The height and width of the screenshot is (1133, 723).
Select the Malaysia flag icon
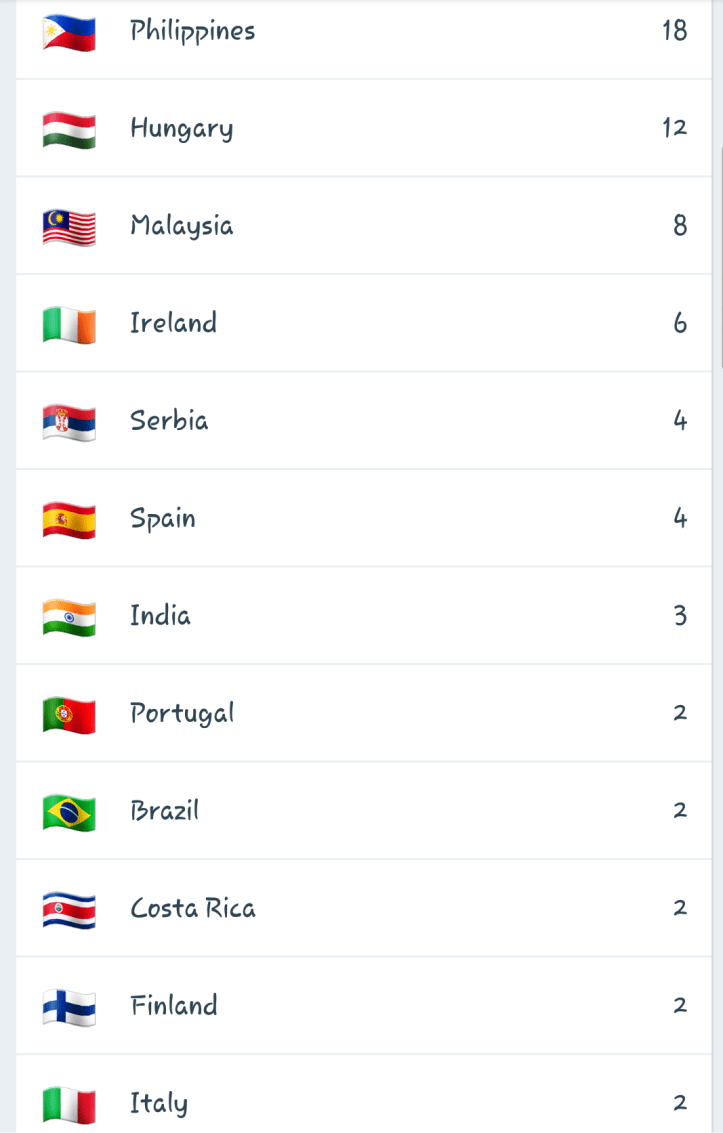coord(69,228)
